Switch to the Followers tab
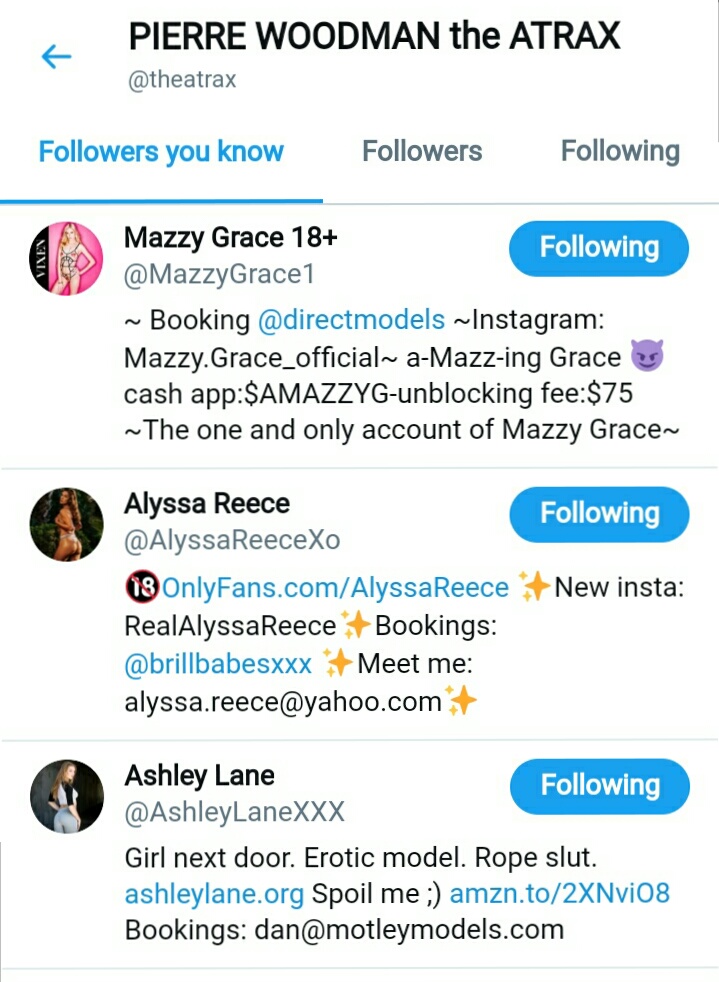The image size is (719, 982). 422,151
